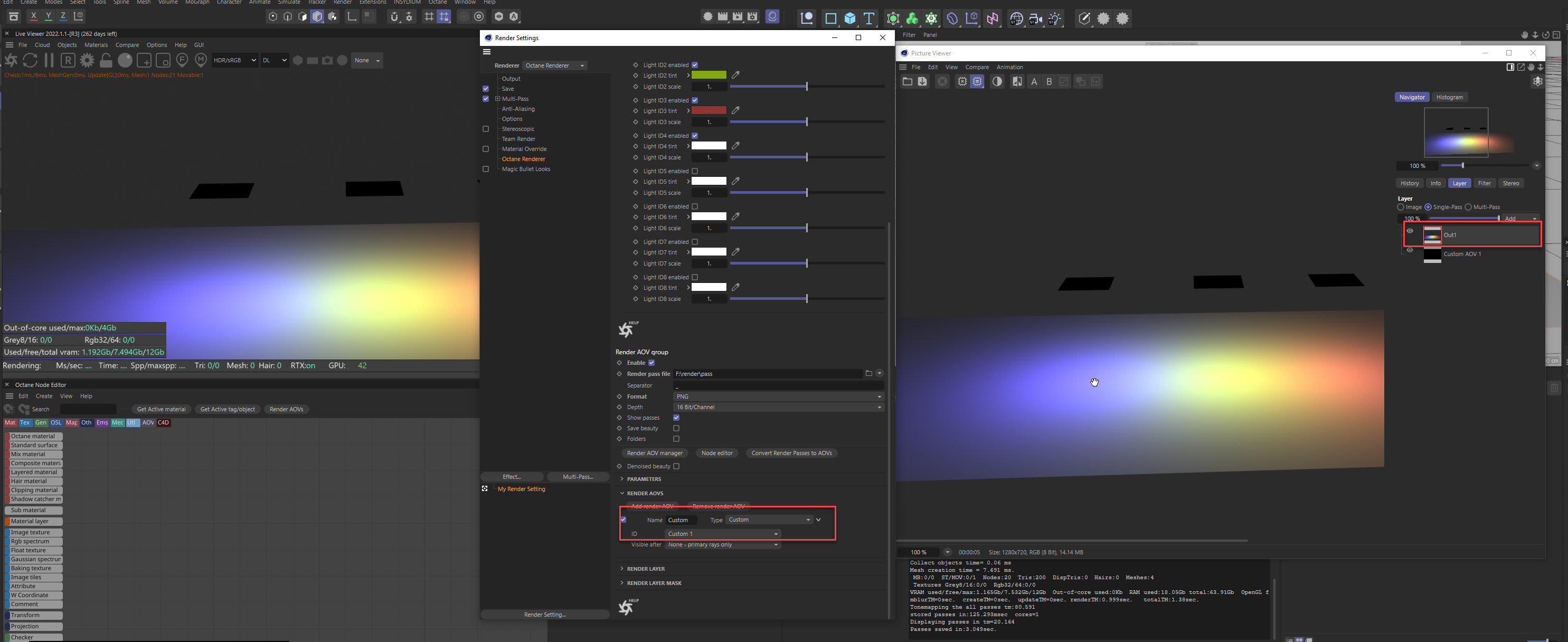Set image A in Picture Viewer

pos(1034,81)
